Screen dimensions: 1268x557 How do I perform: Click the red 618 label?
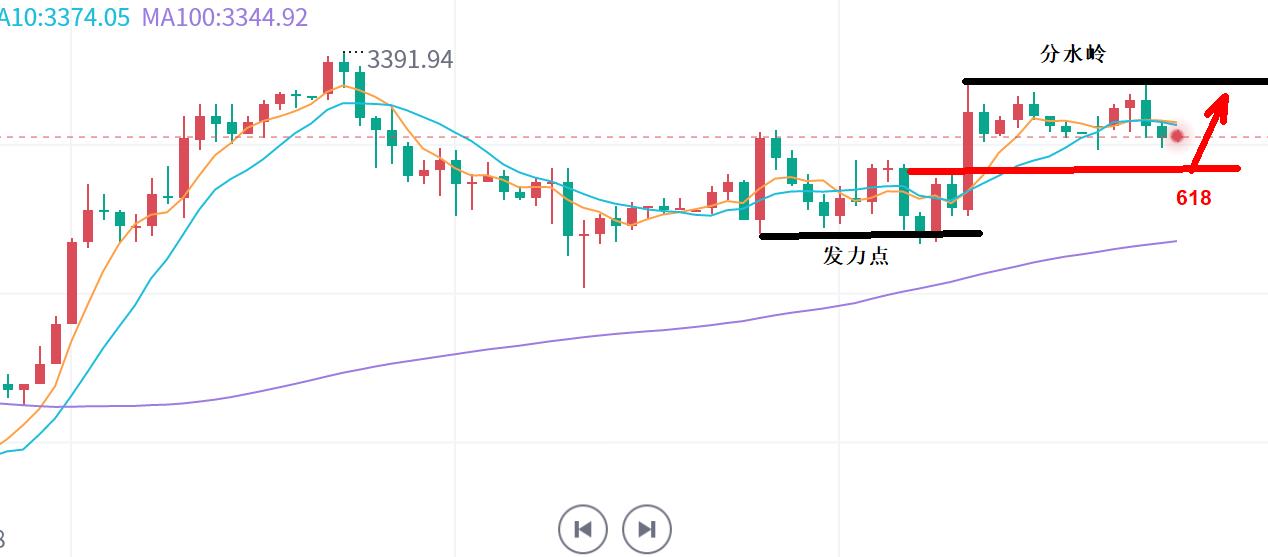coord(1193,198)
